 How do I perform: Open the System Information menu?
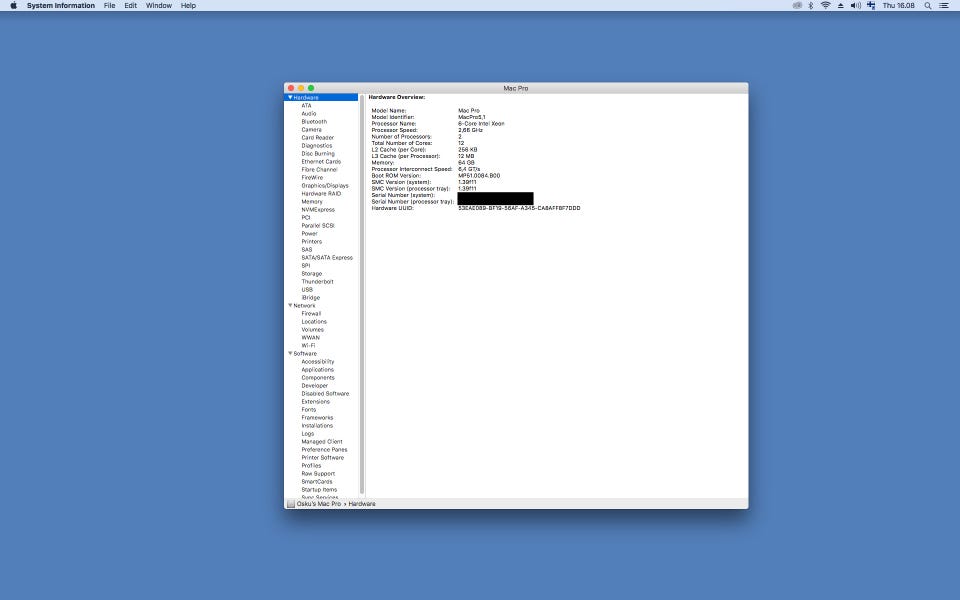61,6
